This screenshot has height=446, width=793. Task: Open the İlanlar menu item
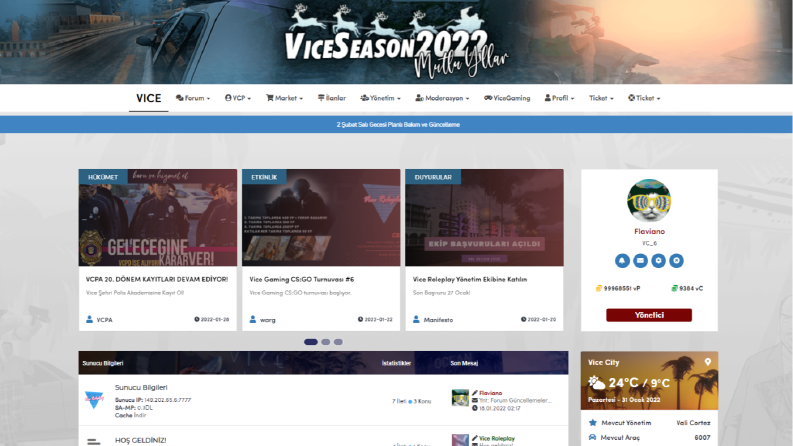(332, 98)
